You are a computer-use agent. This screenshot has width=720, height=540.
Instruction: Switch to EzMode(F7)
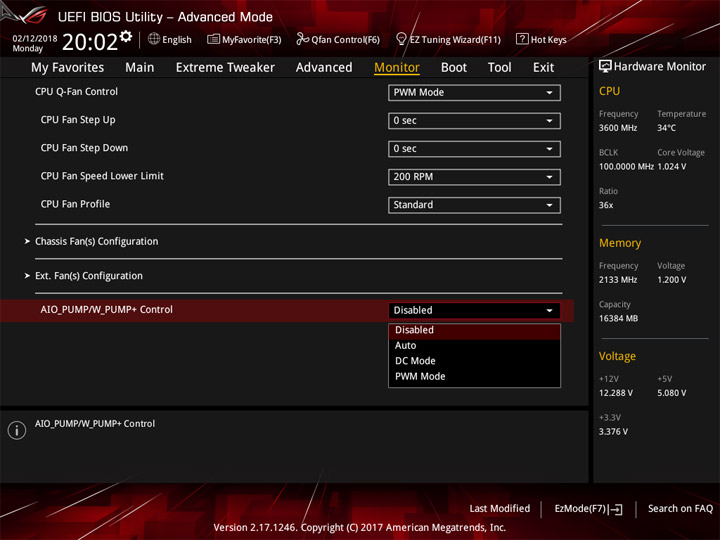coord(580,509)
